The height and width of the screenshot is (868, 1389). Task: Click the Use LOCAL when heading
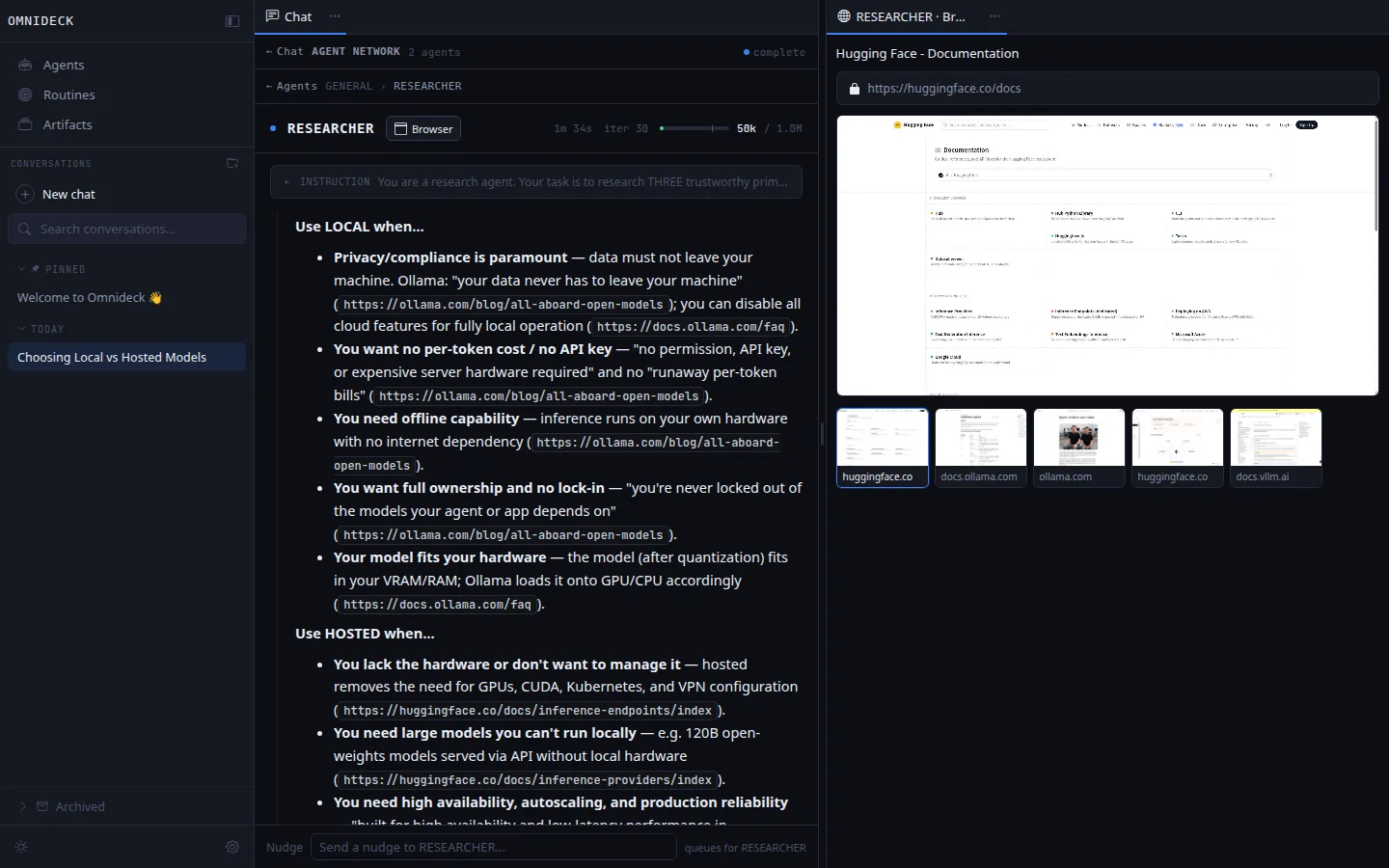pyautogui.click(x=360, y=227)
